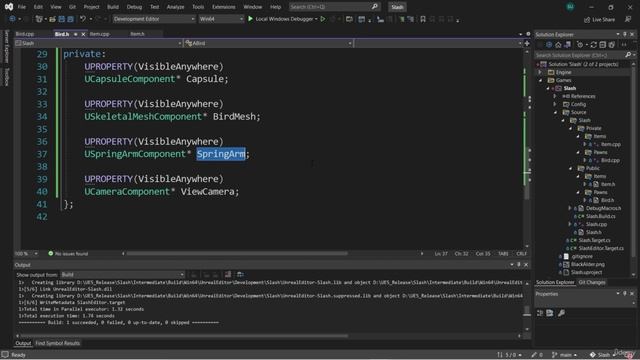Click the split editor icon above scrollbar
The image size is (640, 360).
click(527, 43)
